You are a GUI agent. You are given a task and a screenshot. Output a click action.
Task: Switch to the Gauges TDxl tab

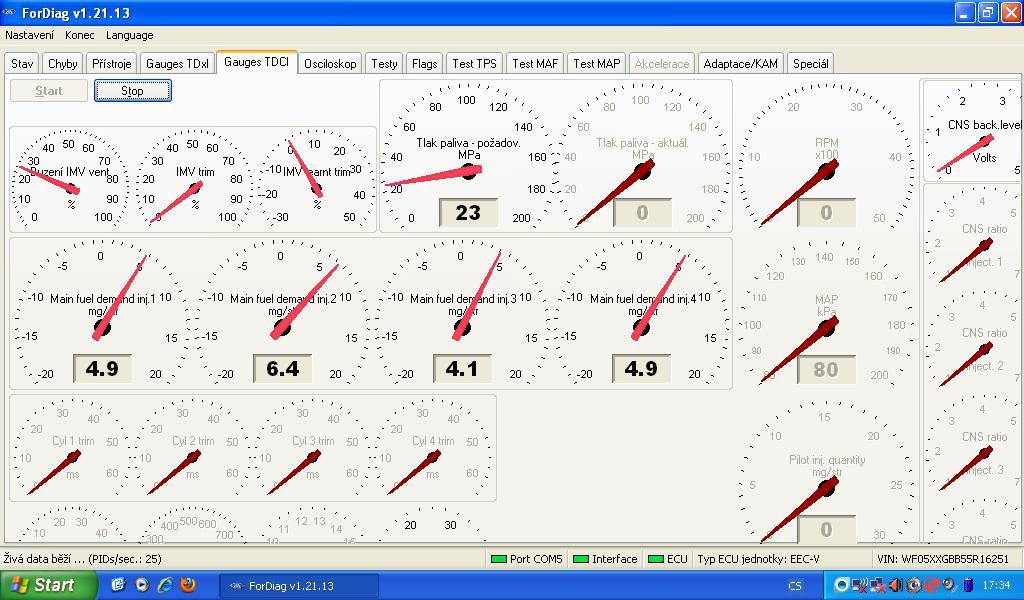[177, 63]
